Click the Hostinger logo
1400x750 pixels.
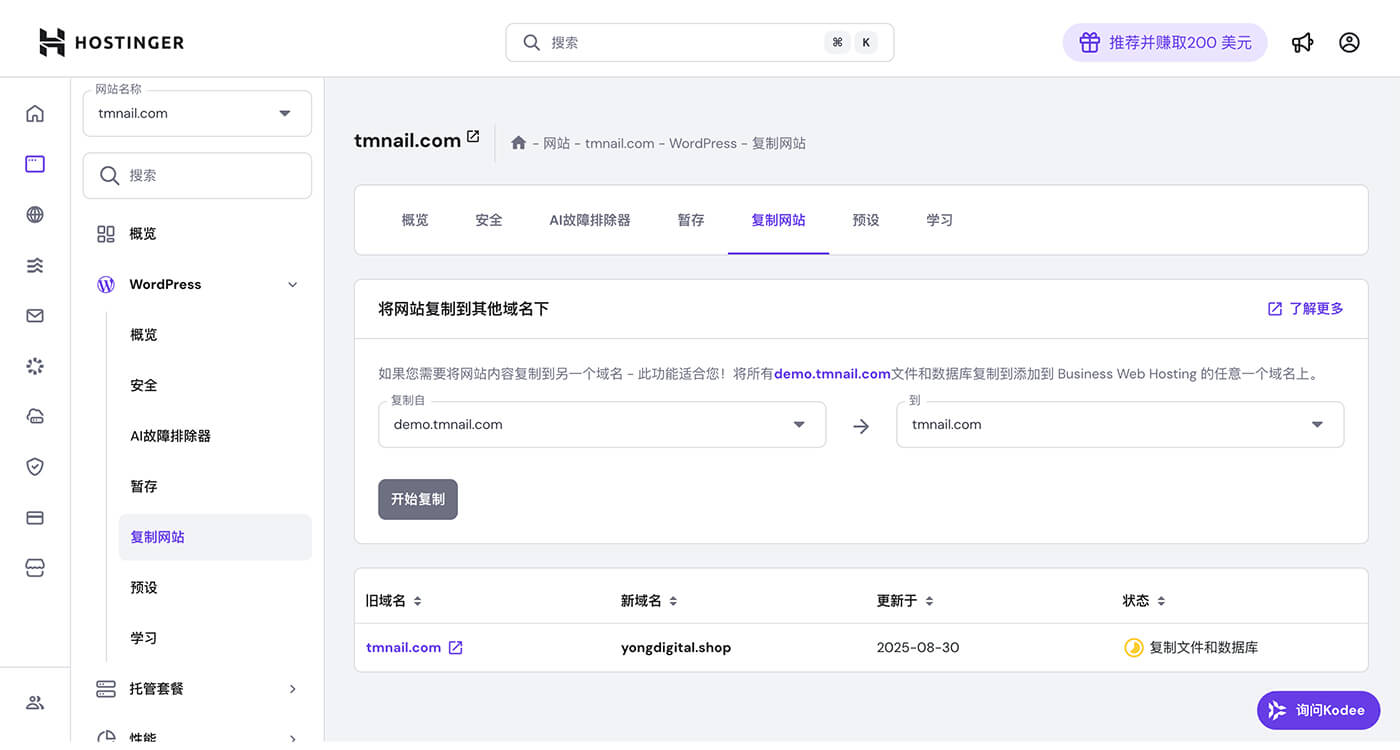(x=111, y=42)
